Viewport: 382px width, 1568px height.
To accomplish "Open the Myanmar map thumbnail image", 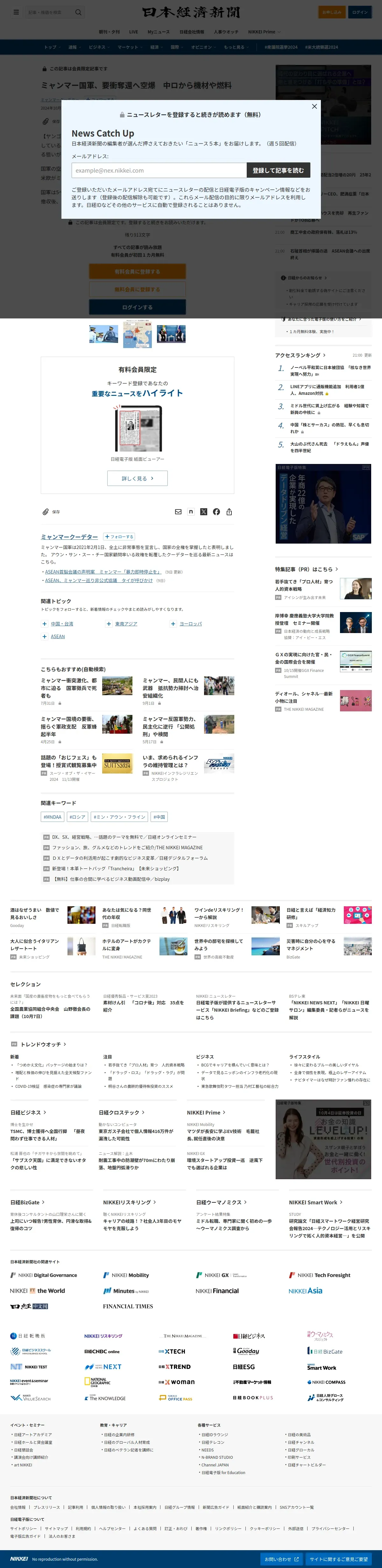I will [x=138, y=333].
